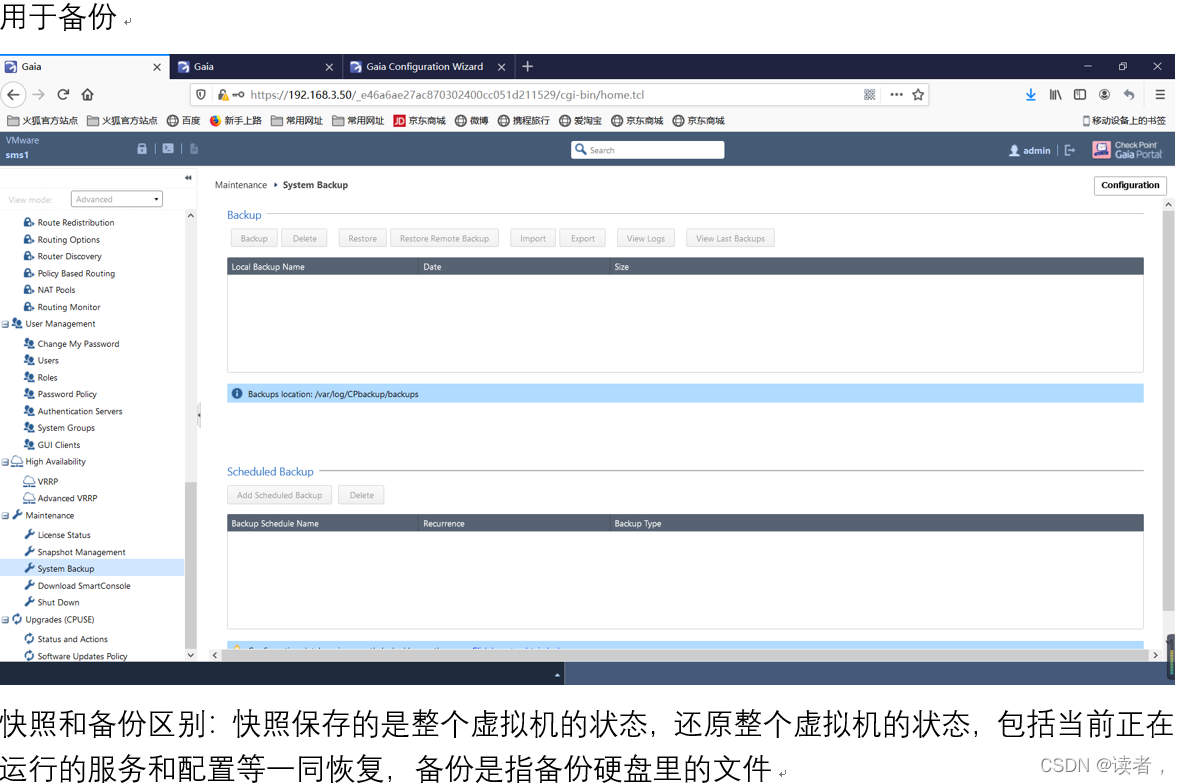Screen dimensions: 1179x784
Task: Click the logout icon beside admin
Action: 1070,150
